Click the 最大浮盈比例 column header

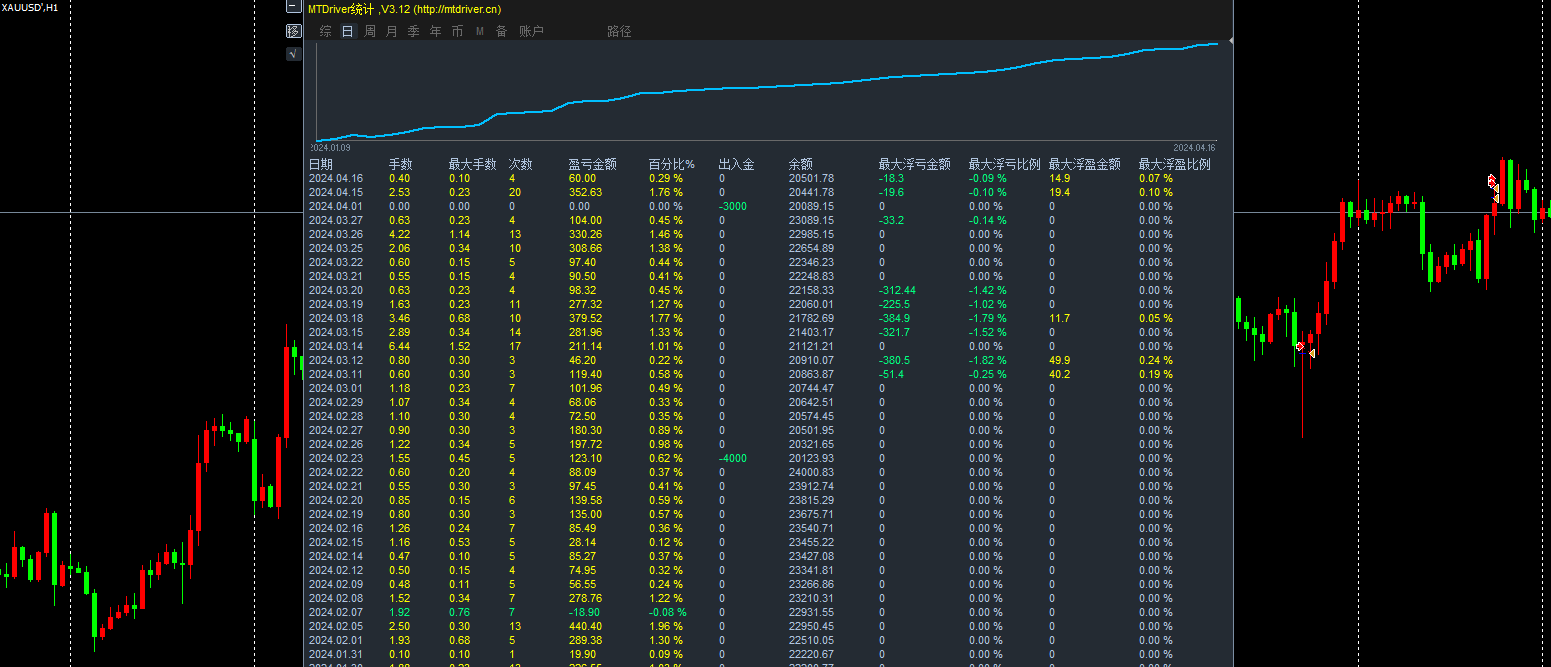coord(1175,164)
